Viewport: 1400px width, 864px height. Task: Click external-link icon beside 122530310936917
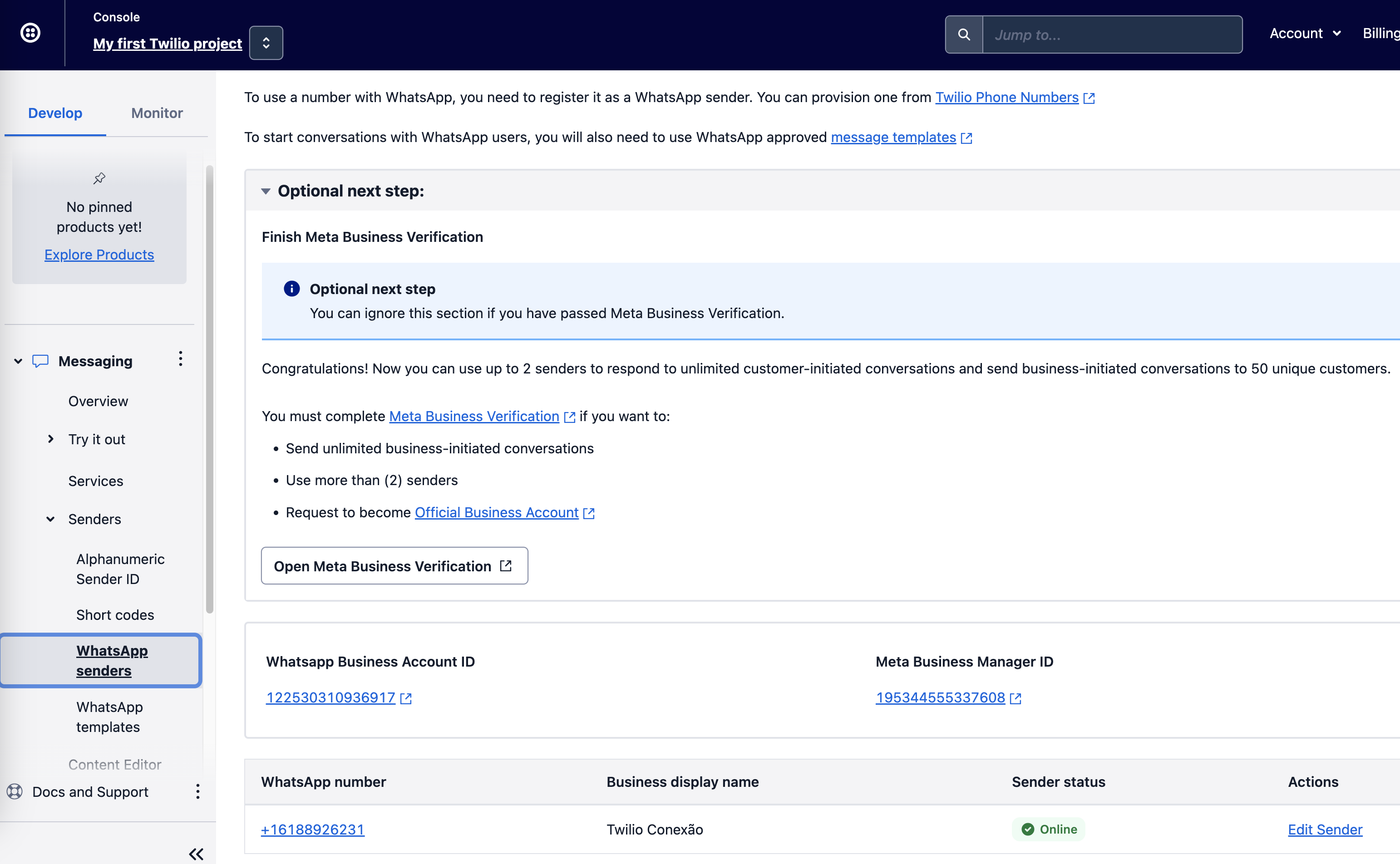[406, 699]
